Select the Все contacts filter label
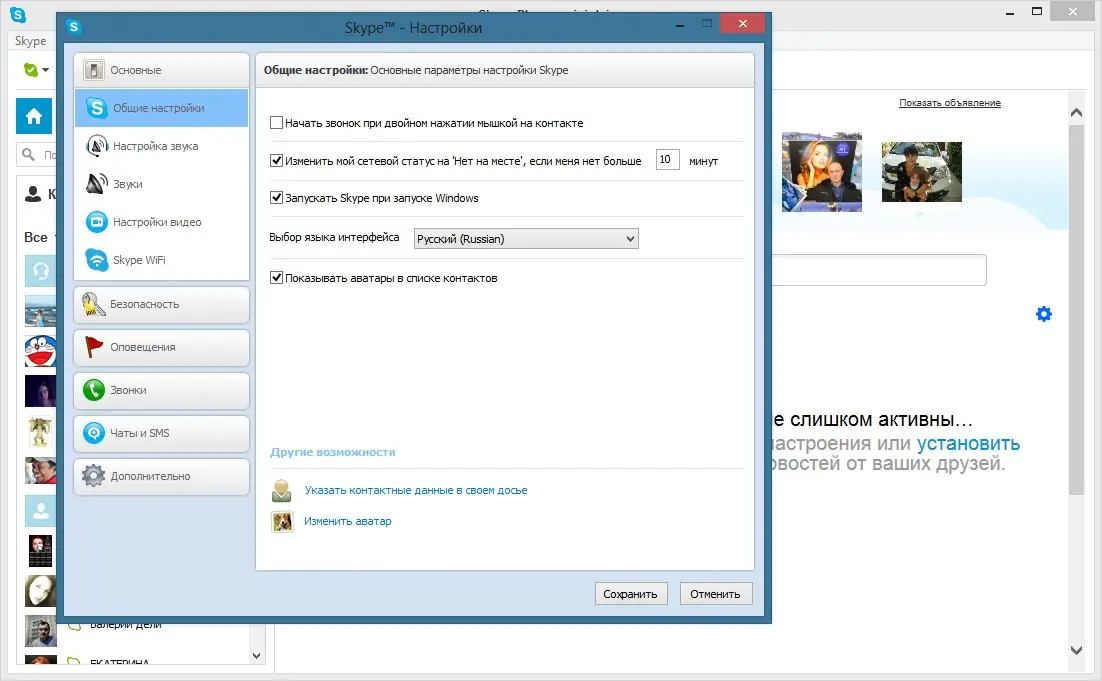 [36, 238]
